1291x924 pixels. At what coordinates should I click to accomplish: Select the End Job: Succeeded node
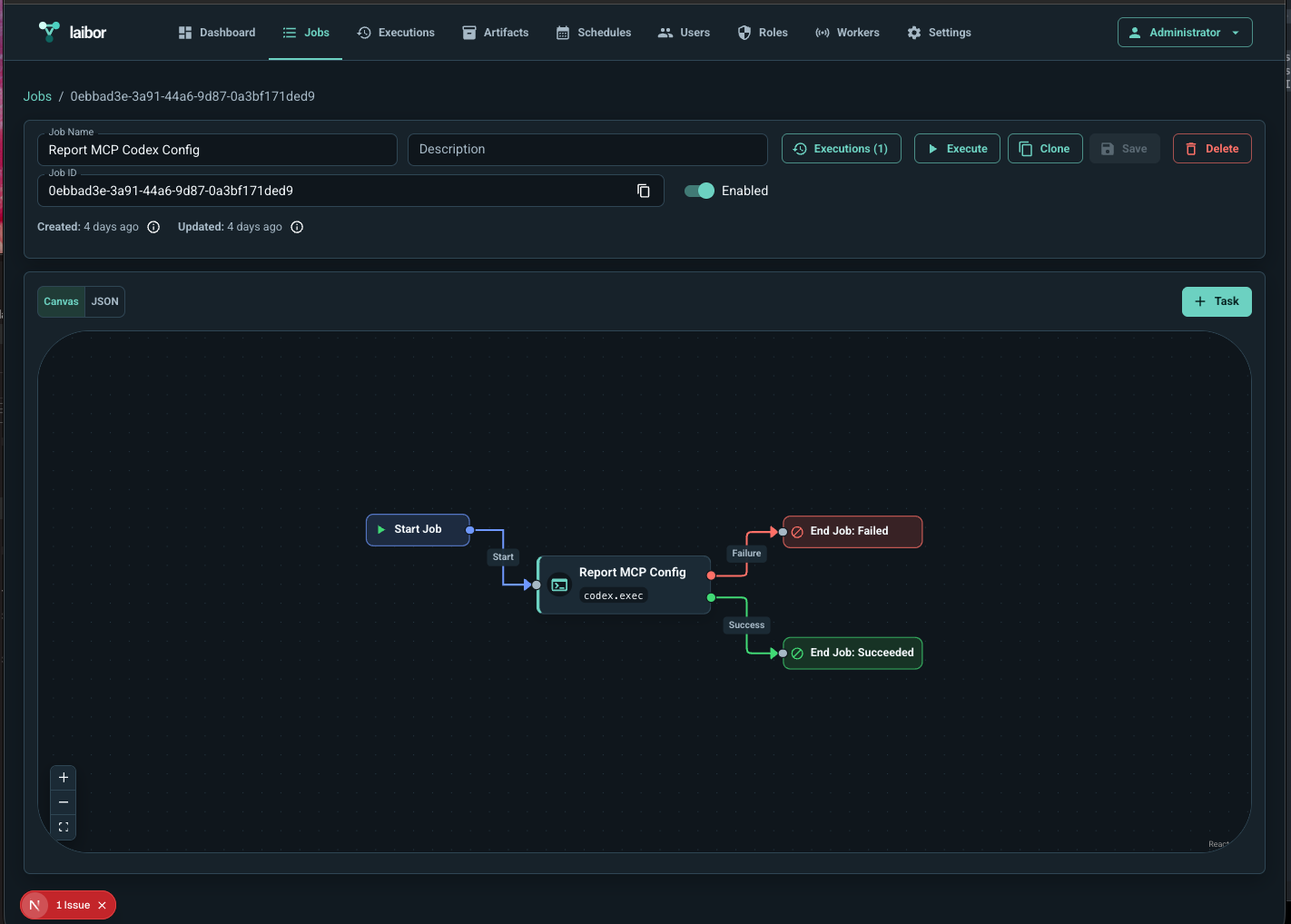[852, 653]
